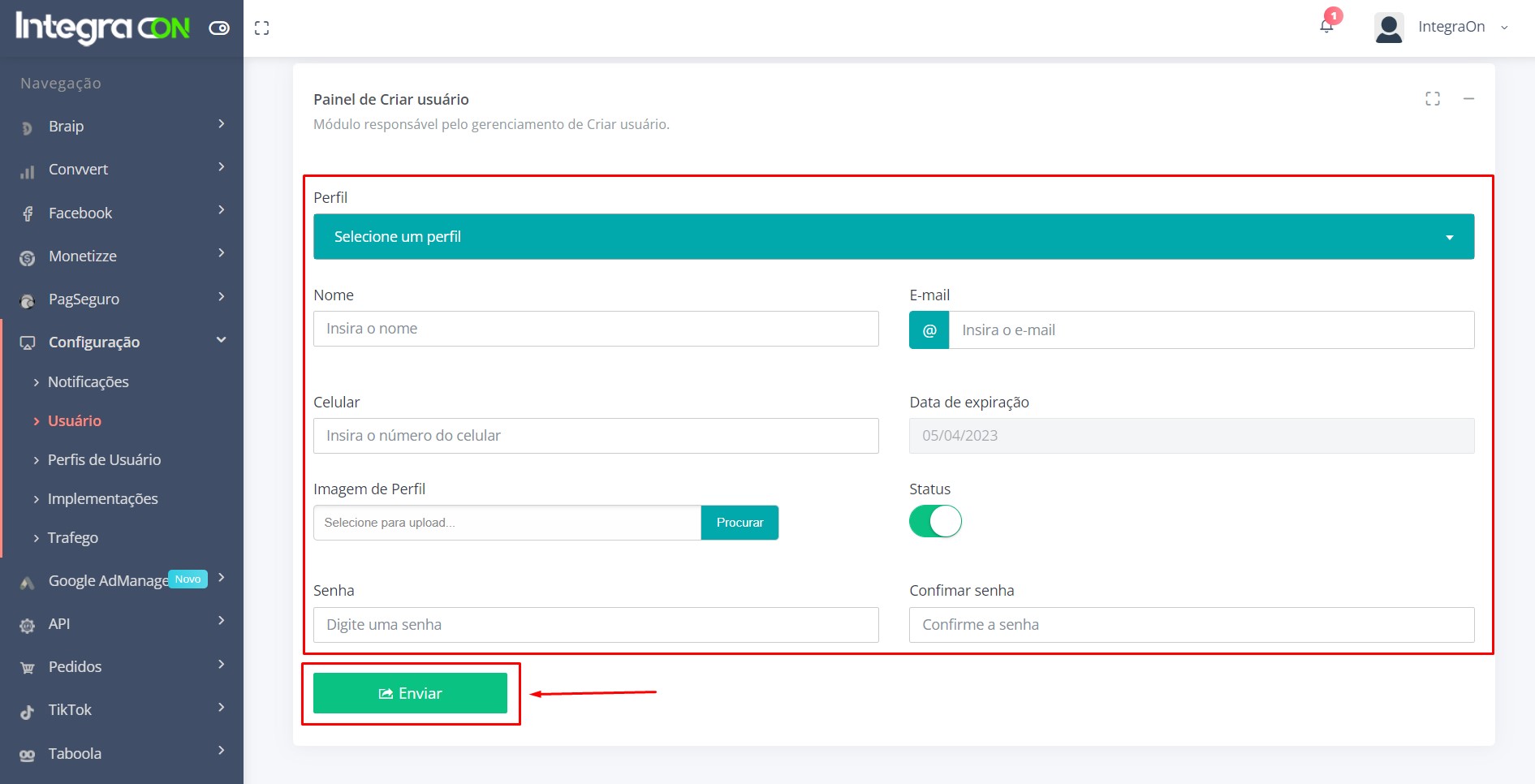Click the user avatar icon
This screenshot has height=784, width=1535.
(1389, 28)
